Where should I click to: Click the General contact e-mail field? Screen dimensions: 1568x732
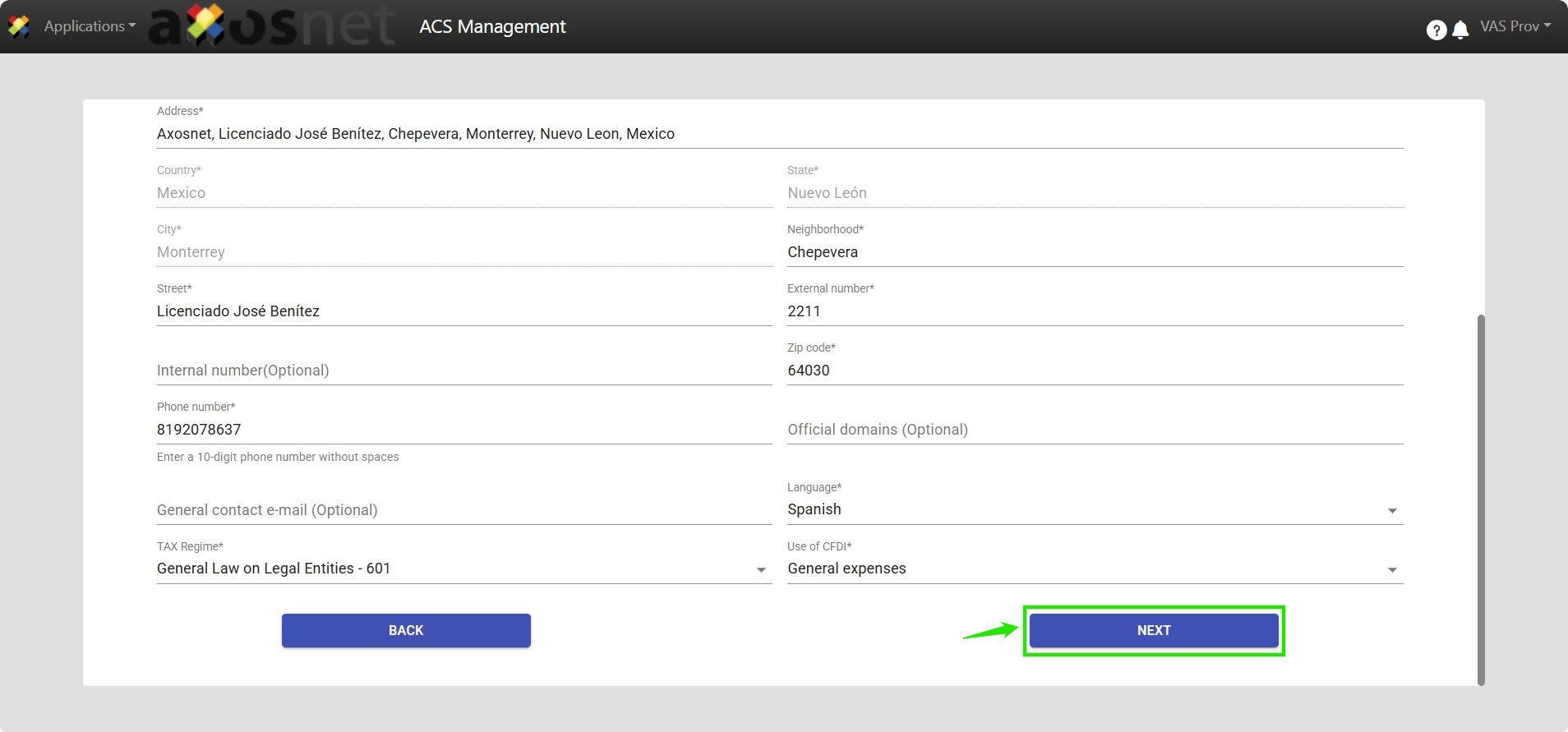point(463,510)
